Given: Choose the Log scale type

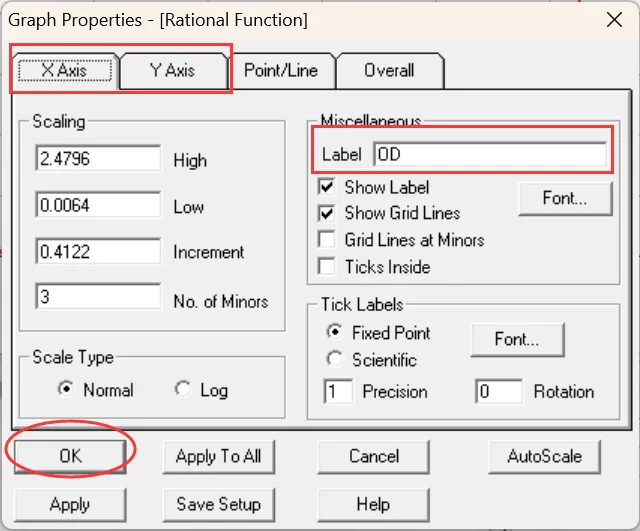Looking at the screenshot, I should [183, 390].
